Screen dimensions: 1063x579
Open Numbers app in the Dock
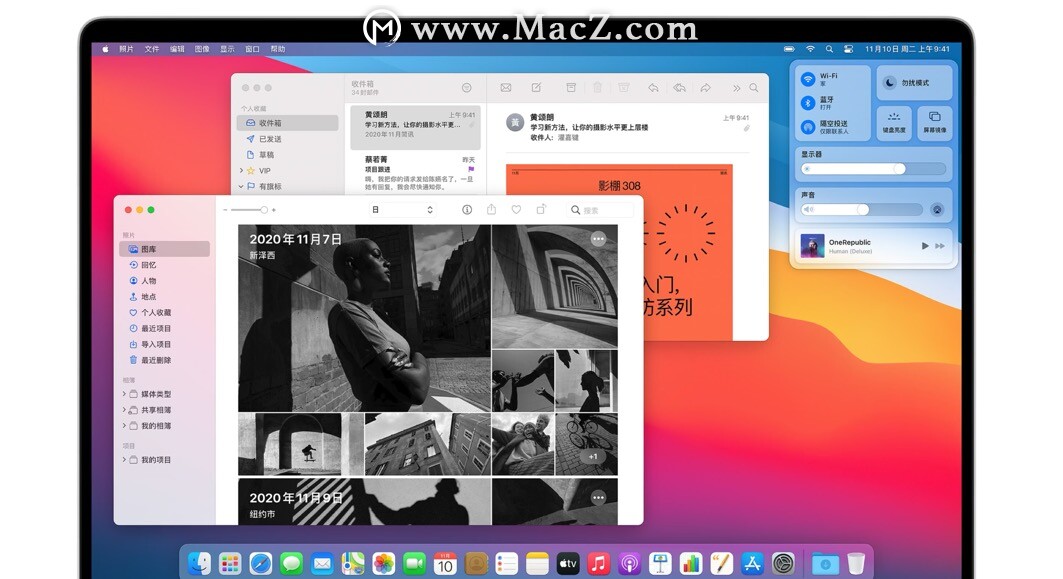(690, 563)
